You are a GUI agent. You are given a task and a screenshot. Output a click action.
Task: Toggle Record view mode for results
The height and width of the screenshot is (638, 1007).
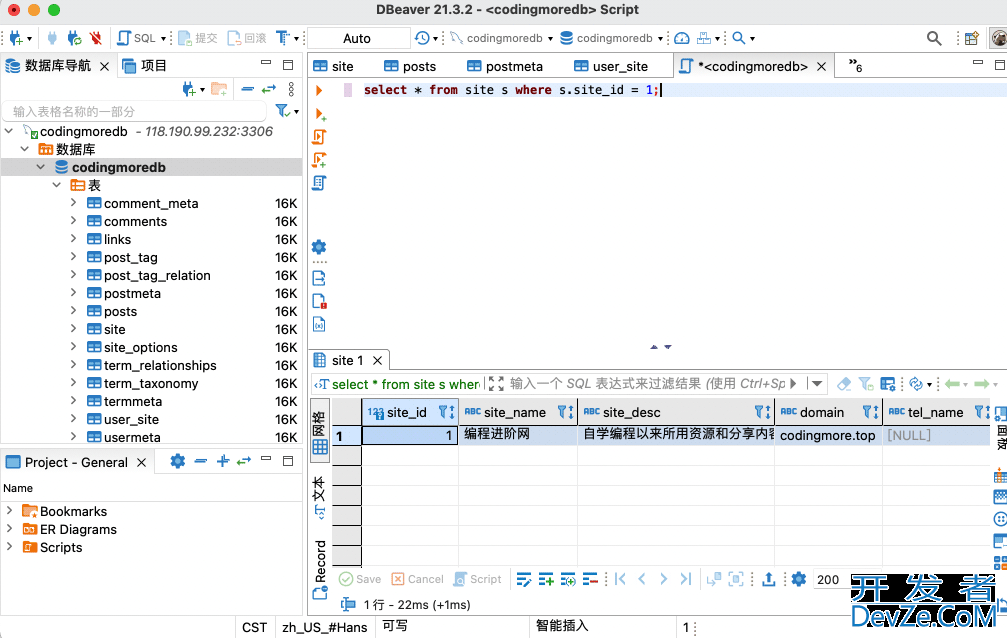click(x=320, y=569)
